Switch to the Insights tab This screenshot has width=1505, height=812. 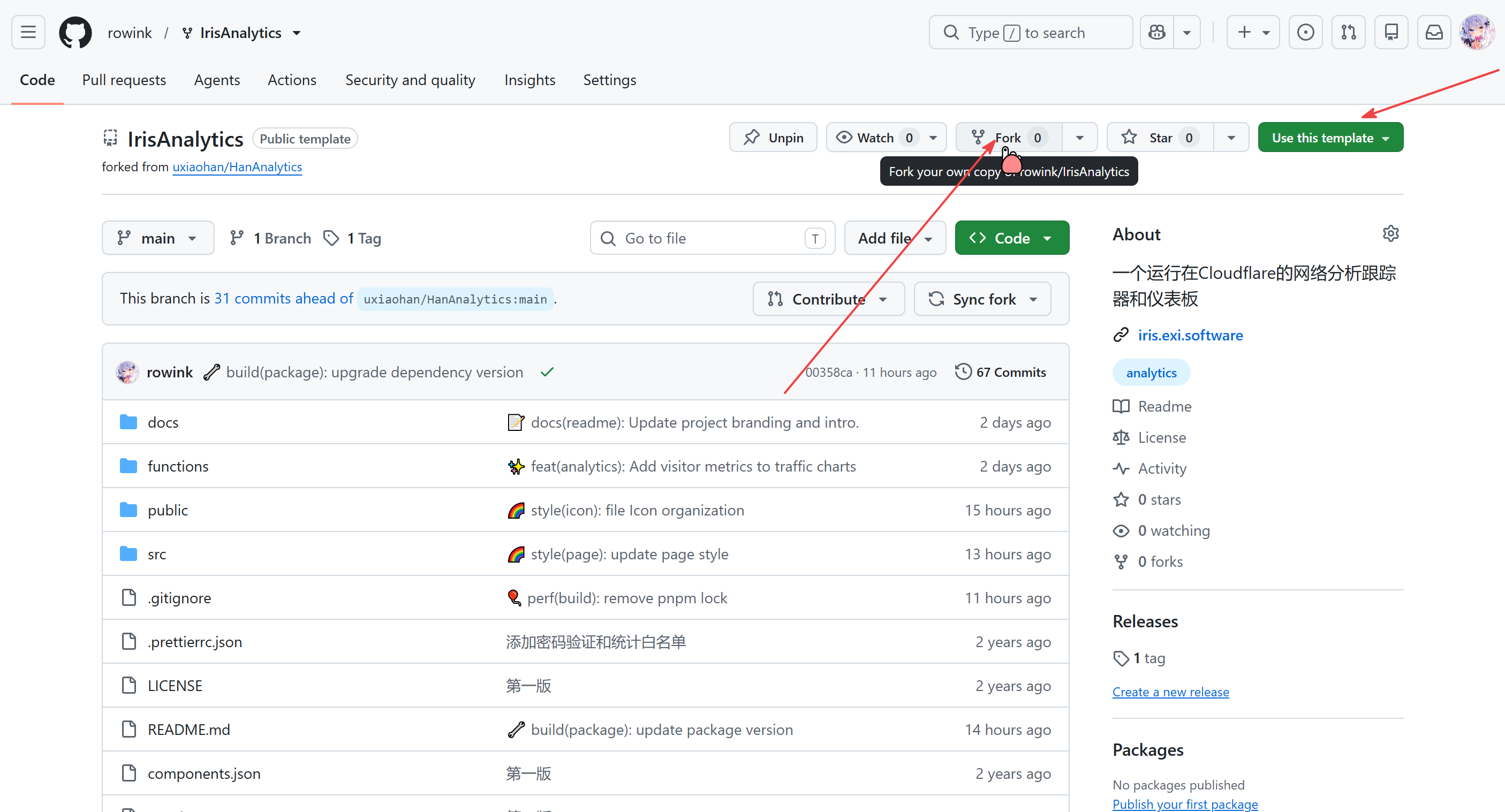[530, 80]
